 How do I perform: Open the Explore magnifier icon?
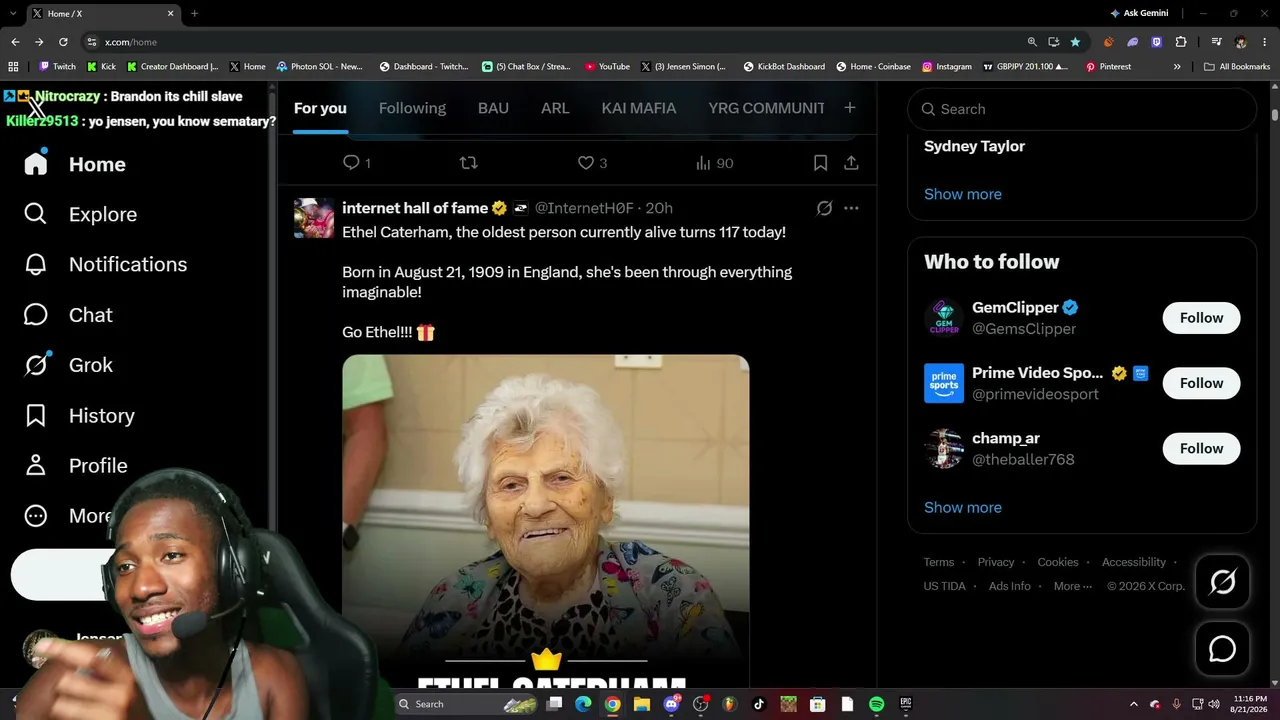coord(36,214)
